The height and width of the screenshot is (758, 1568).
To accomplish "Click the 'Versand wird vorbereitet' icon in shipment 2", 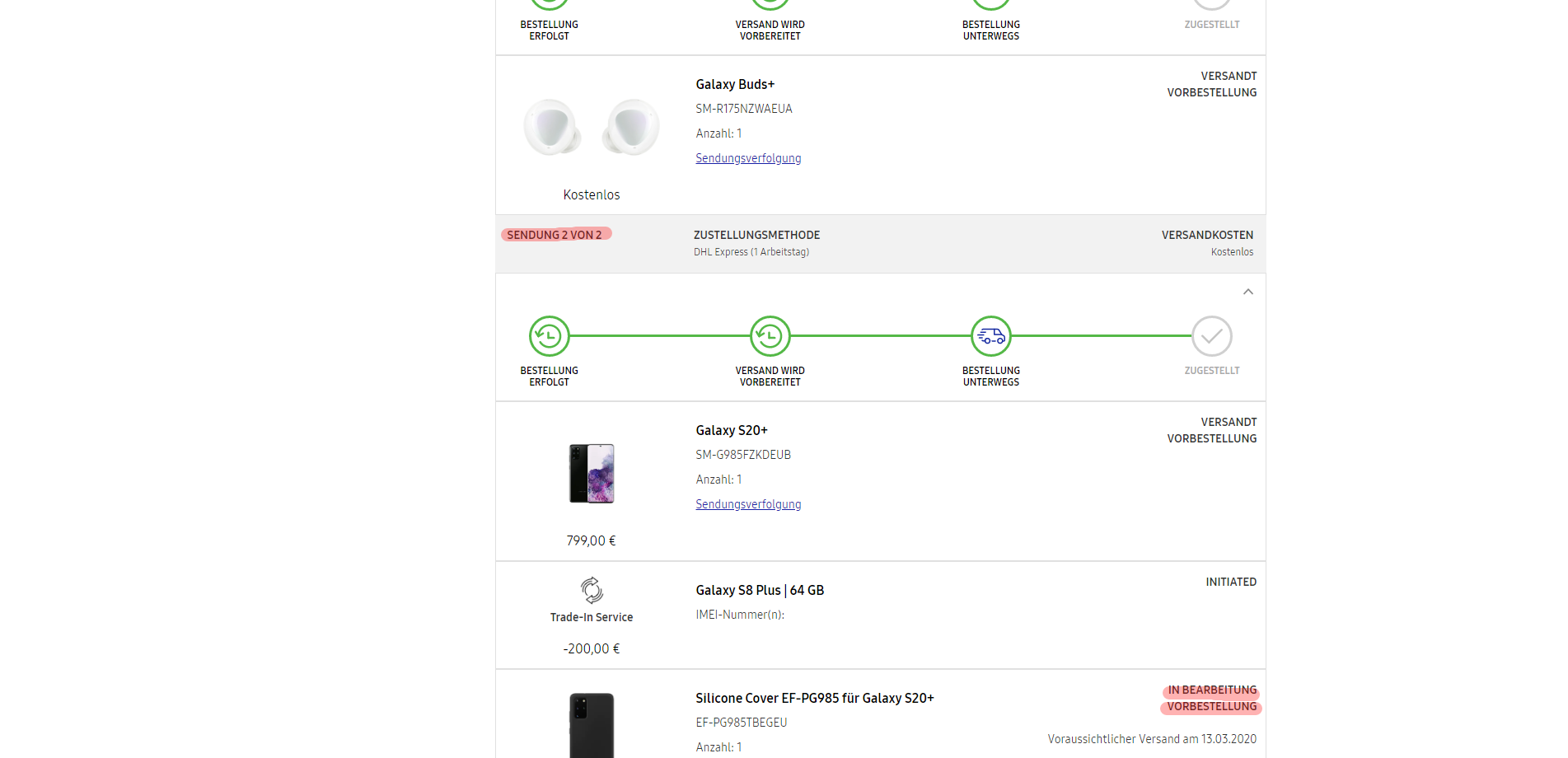I will (770, 336).
